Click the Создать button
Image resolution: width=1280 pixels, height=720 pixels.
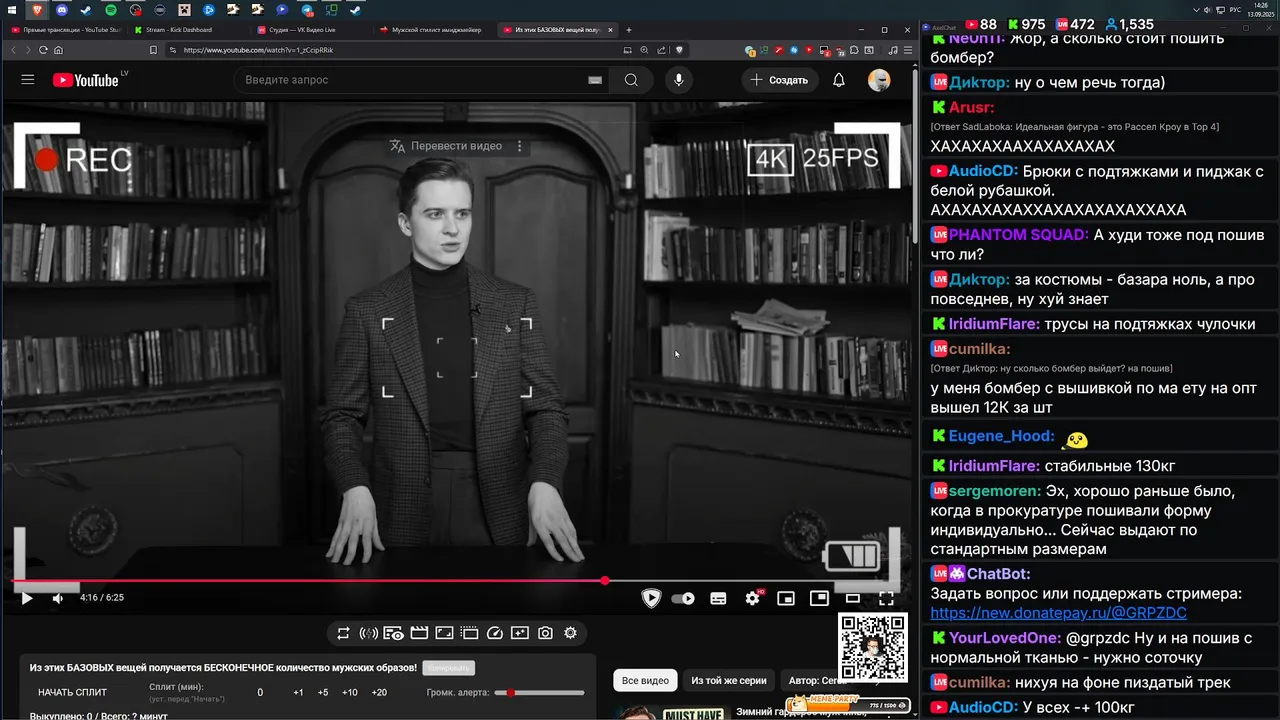click(x=779, y=80)
